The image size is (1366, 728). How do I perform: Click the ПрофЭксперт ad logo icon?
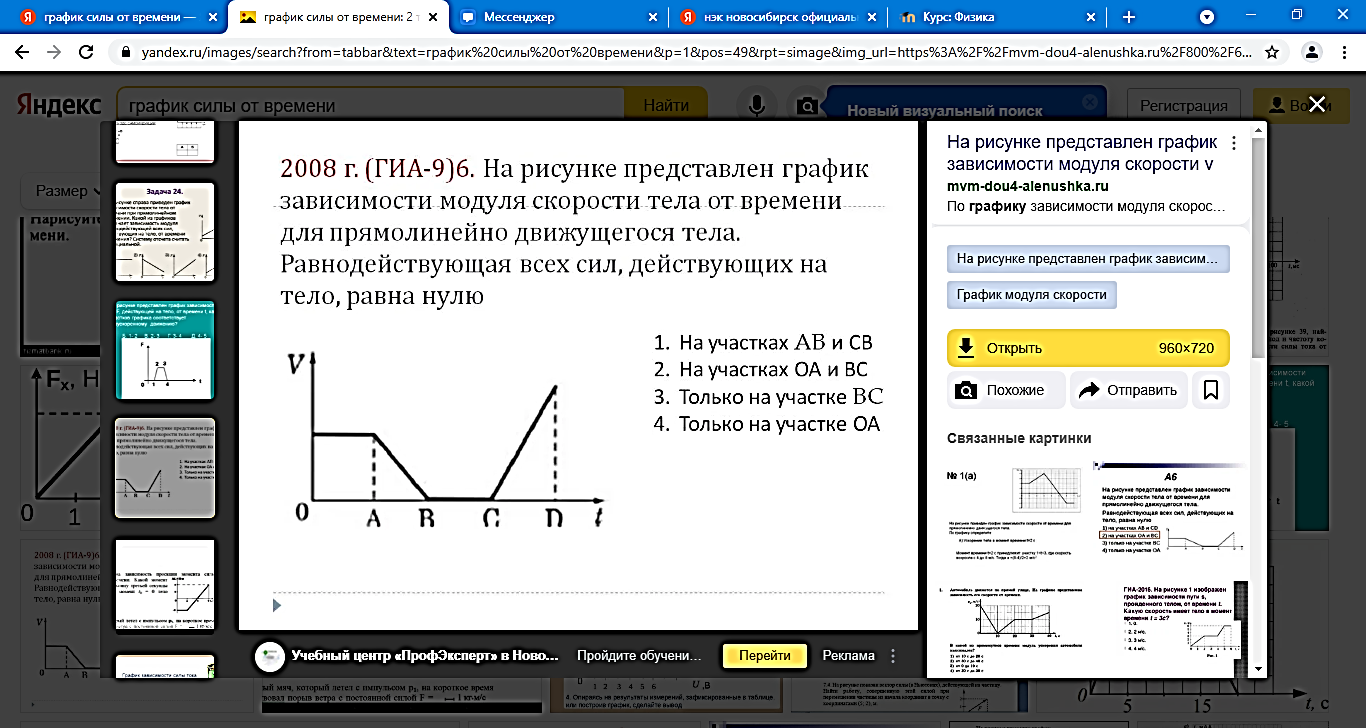pos(268,656)
